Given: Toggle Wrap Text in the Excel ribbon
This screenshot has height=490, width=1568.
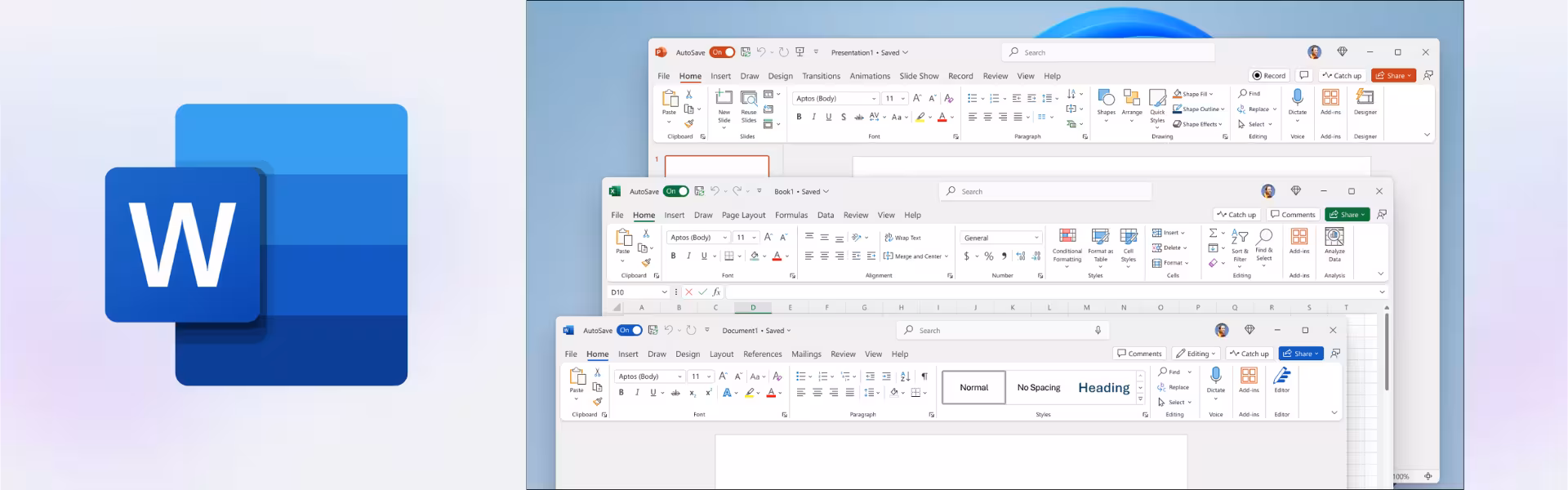Looking at the screenshot, I should click(x=902, y=238).
